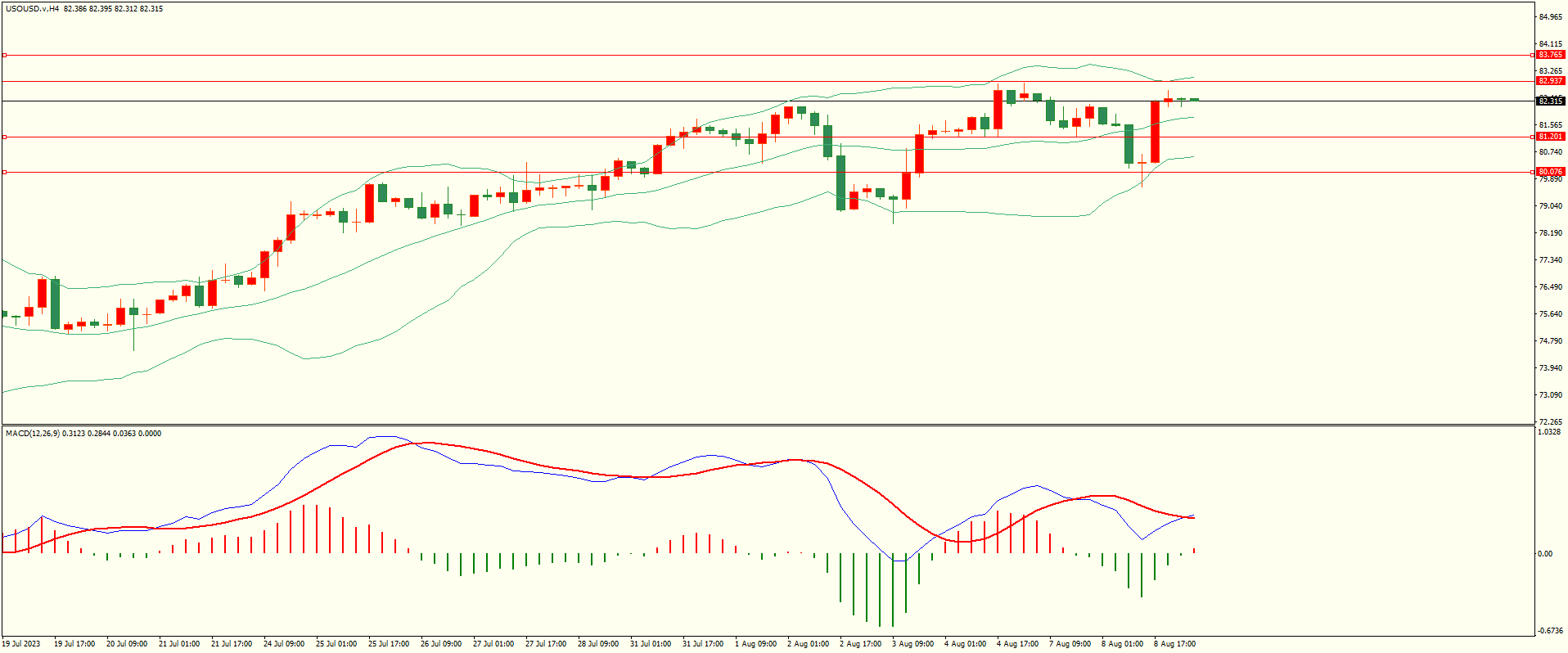Click the red 80.076 price tag

tap(1550, 172)
